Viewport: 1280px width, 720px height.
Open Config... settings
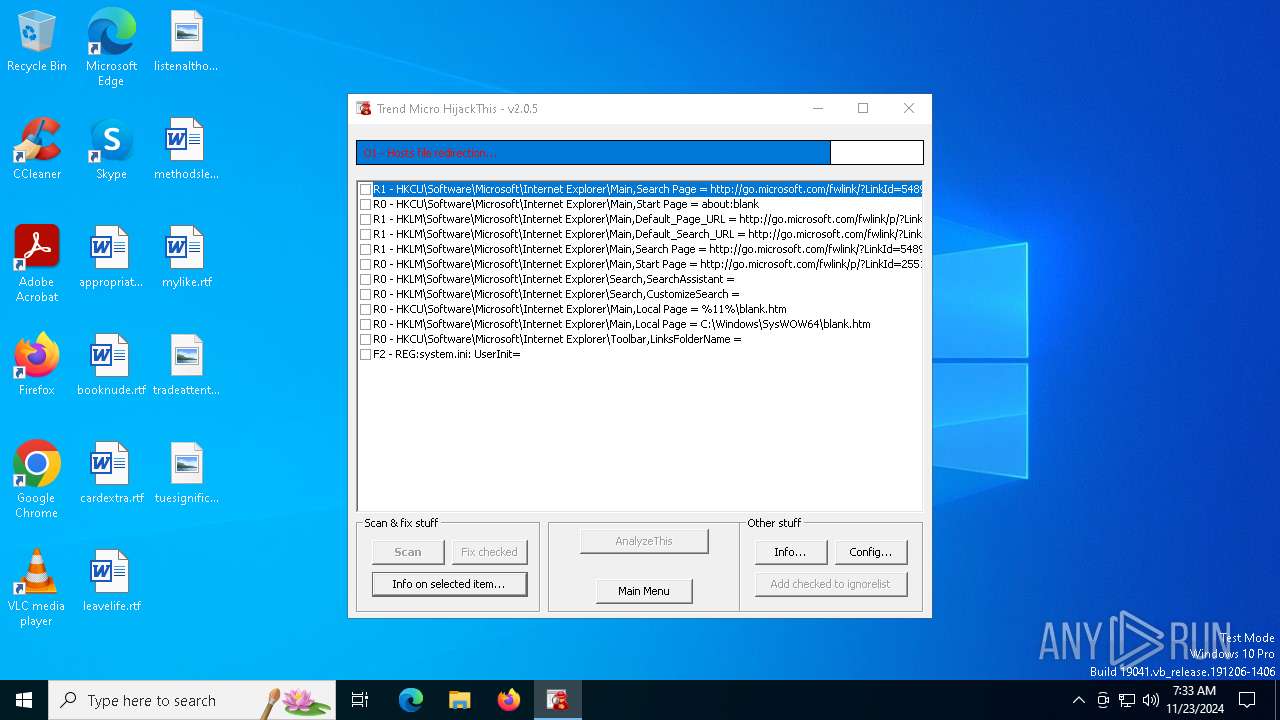(871, 552)
